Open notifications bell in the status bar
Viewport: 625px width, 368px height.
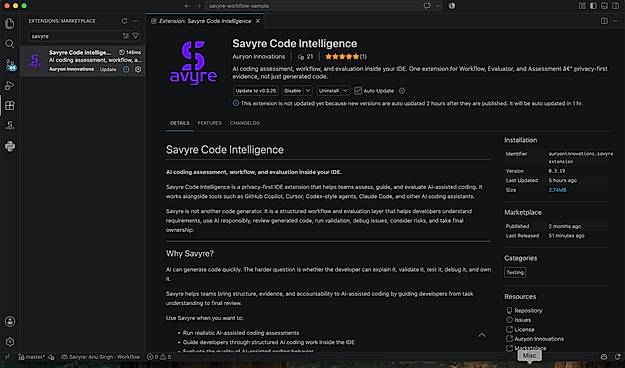click(617, 357)
